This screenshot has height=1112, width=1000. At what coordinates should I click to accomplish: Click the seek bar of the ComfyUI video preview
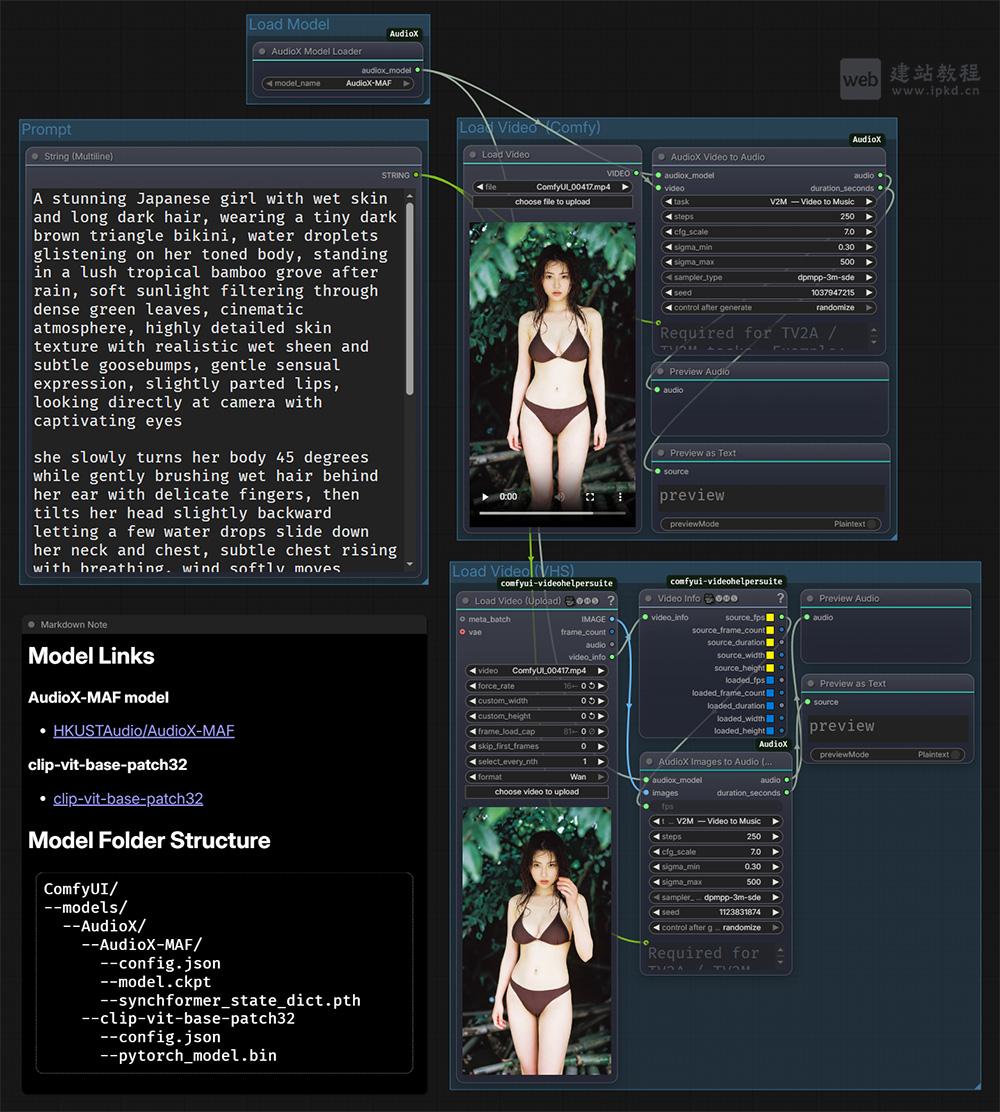pyautogui.click(x=552, y=513)
